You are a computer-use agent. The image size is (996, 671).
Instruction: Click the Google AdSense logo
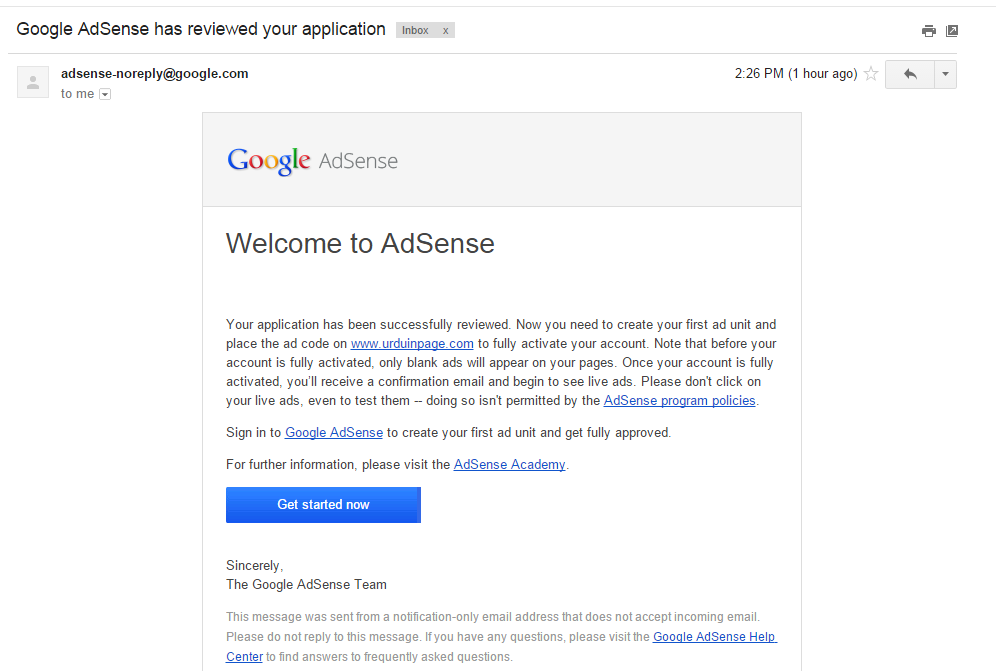(x=312, y=160)
